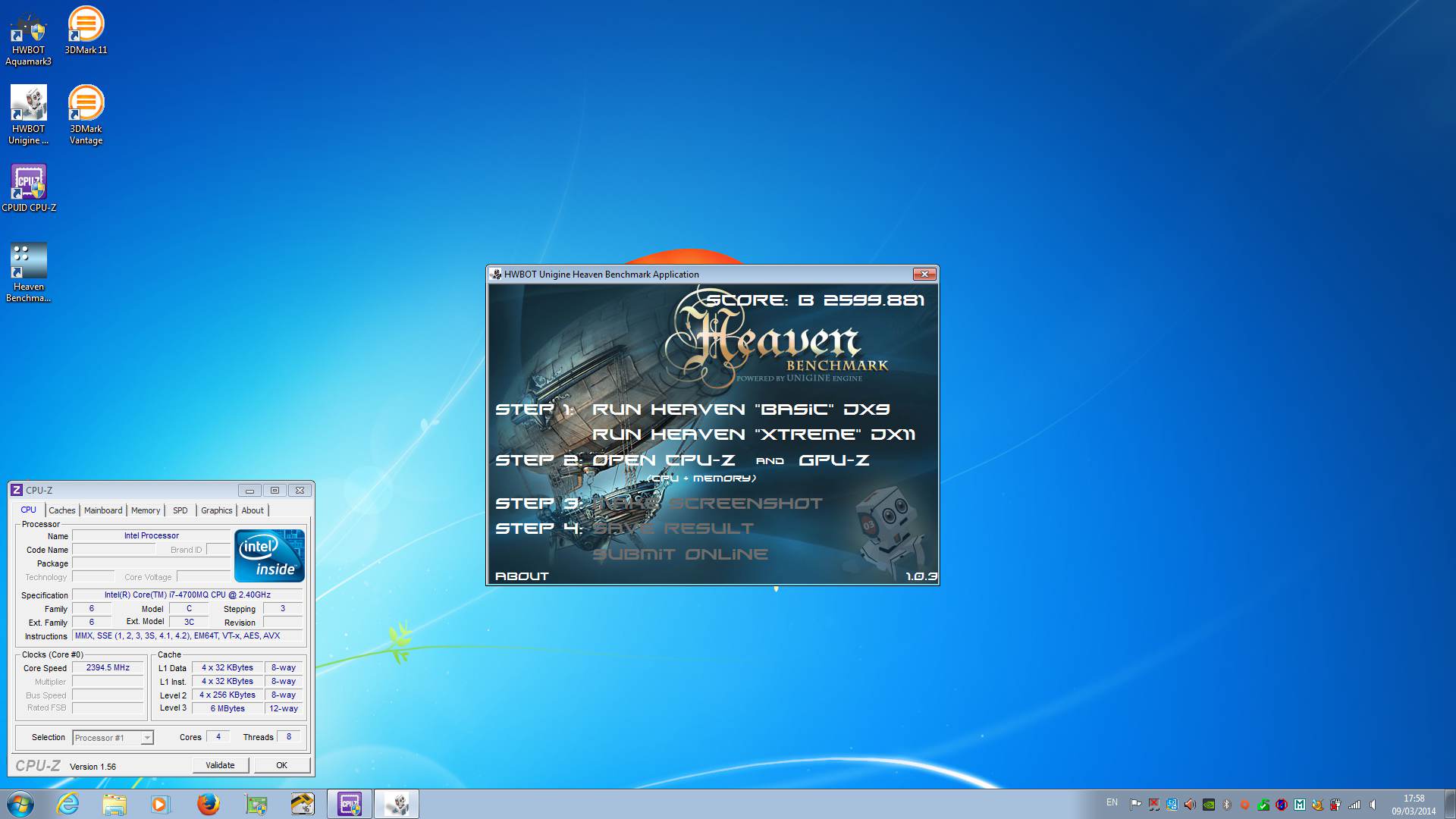The image size is (1456, 819).
Task: Close the HWBOT Unigine Heaven Benchmark window
Action: click(x=924, y=274)
